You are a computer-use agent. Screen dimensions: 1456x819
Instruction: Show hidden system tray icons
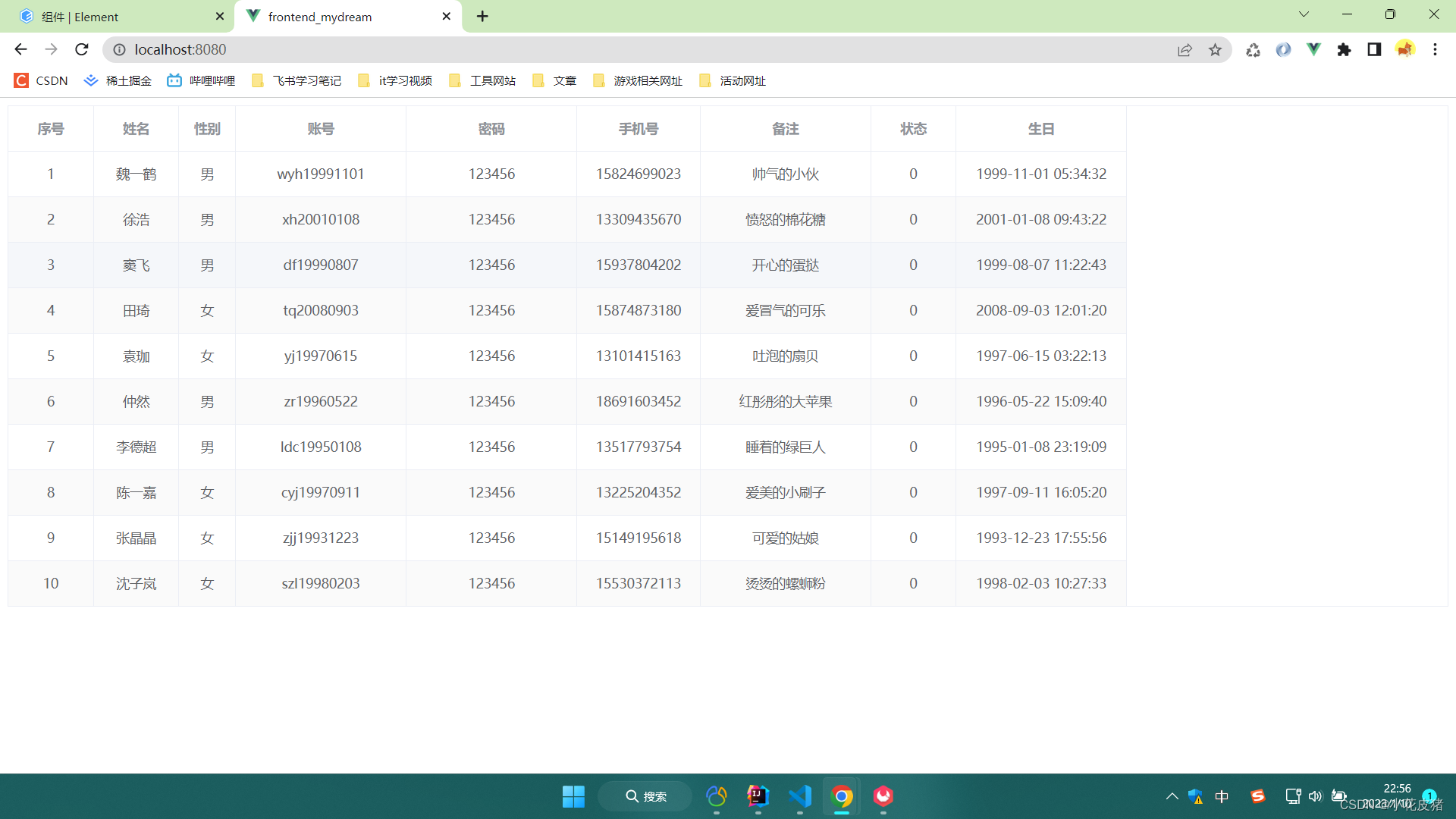(1172, 796)
